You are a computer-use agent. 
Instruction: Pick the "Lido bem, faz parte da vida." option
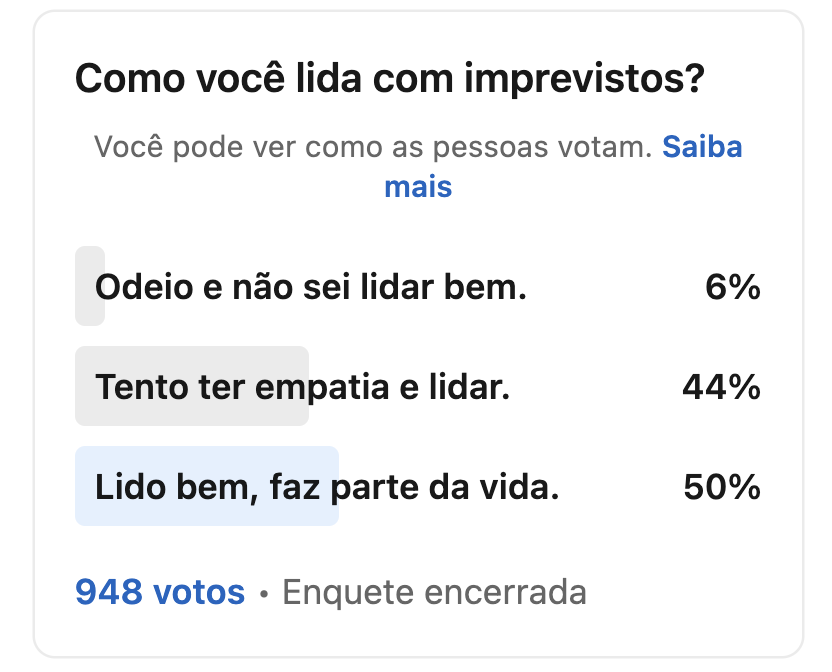pyautogui.click(x=326, y=487)
